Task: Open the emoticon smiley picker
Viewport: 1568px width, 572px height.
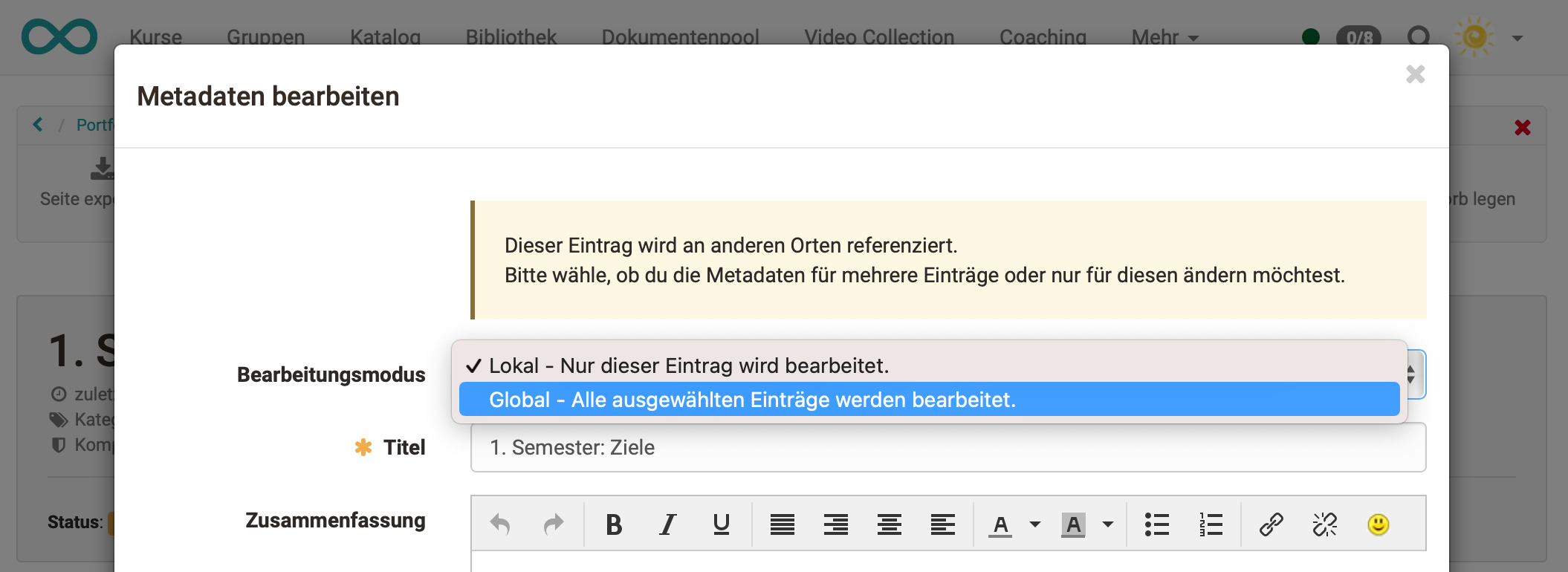Action: pyautogui.click(x=1378, y=524)
